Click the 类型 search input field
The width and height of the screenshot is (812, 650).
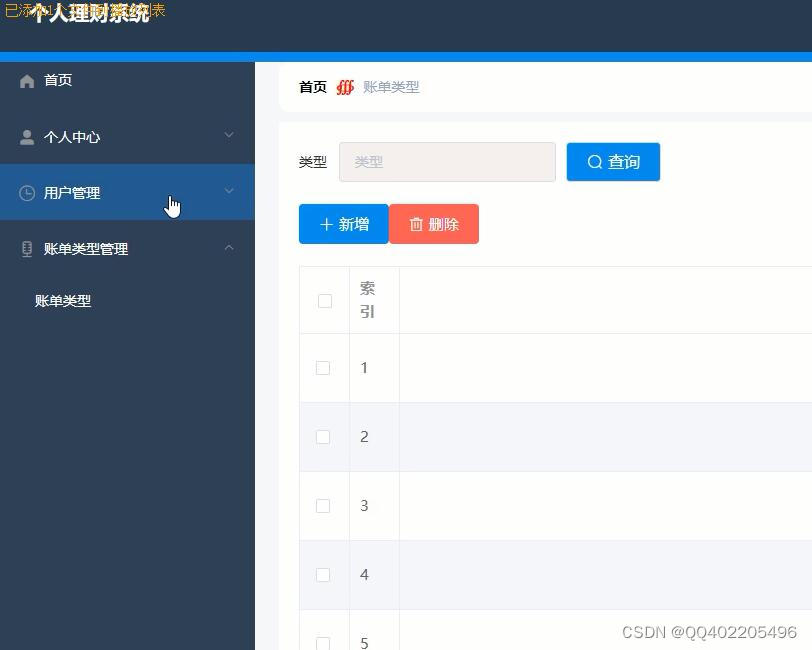(447, 162)
